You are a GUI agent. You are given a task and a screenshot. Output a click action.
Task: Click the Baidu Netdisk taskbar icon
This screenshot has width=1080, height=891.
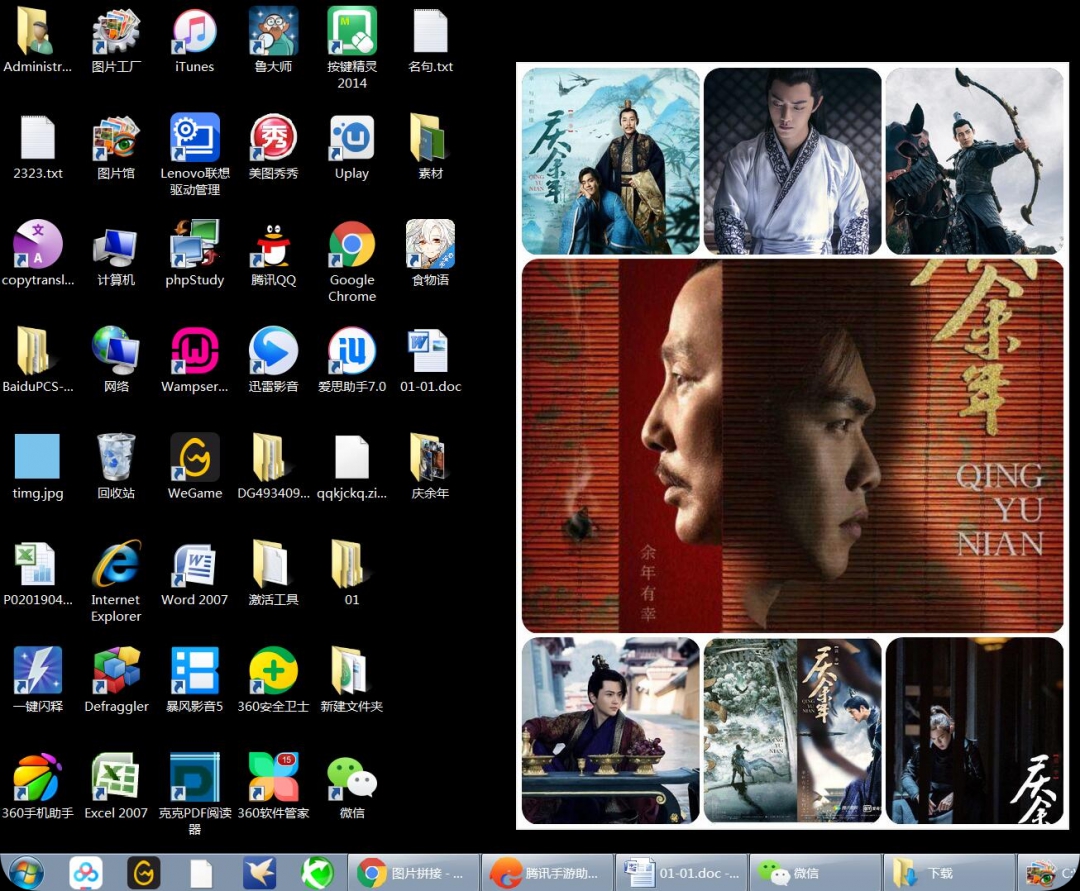(x=86, y=873)
